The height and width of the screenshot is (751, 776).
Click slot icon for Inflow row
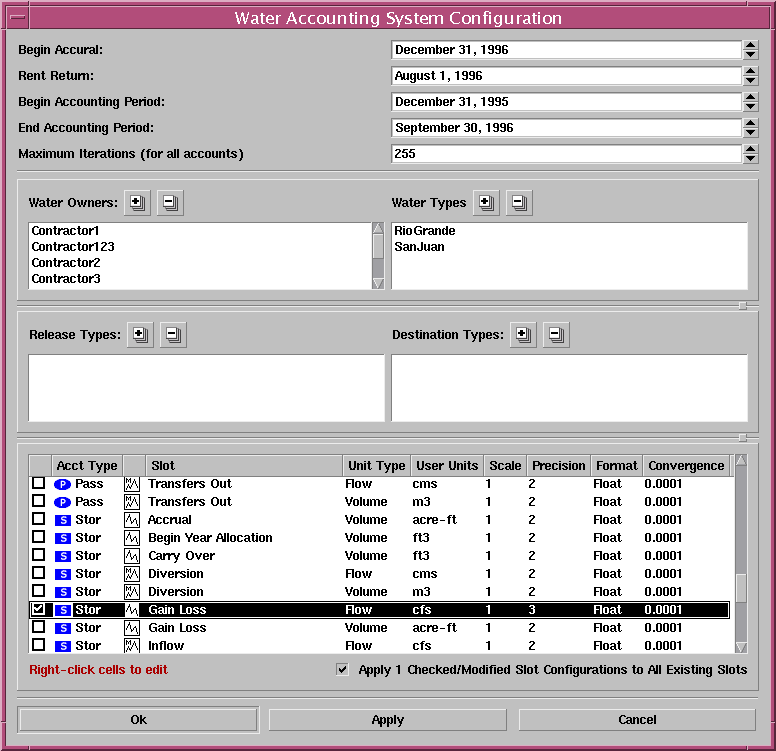click(132, 646)
